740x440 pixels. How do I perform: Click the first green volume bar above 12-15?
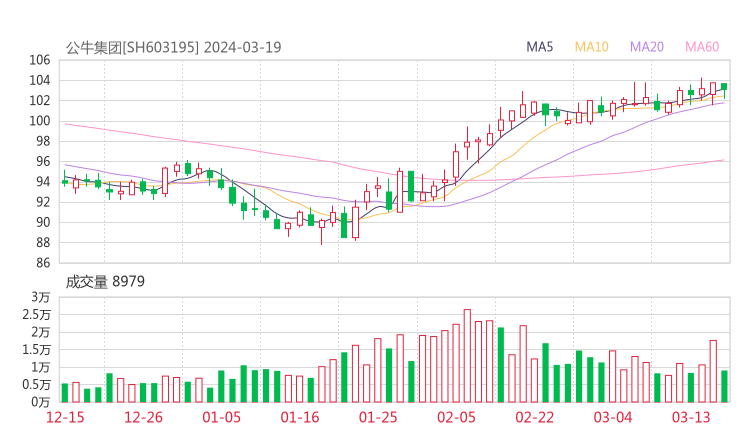point(65,393)
